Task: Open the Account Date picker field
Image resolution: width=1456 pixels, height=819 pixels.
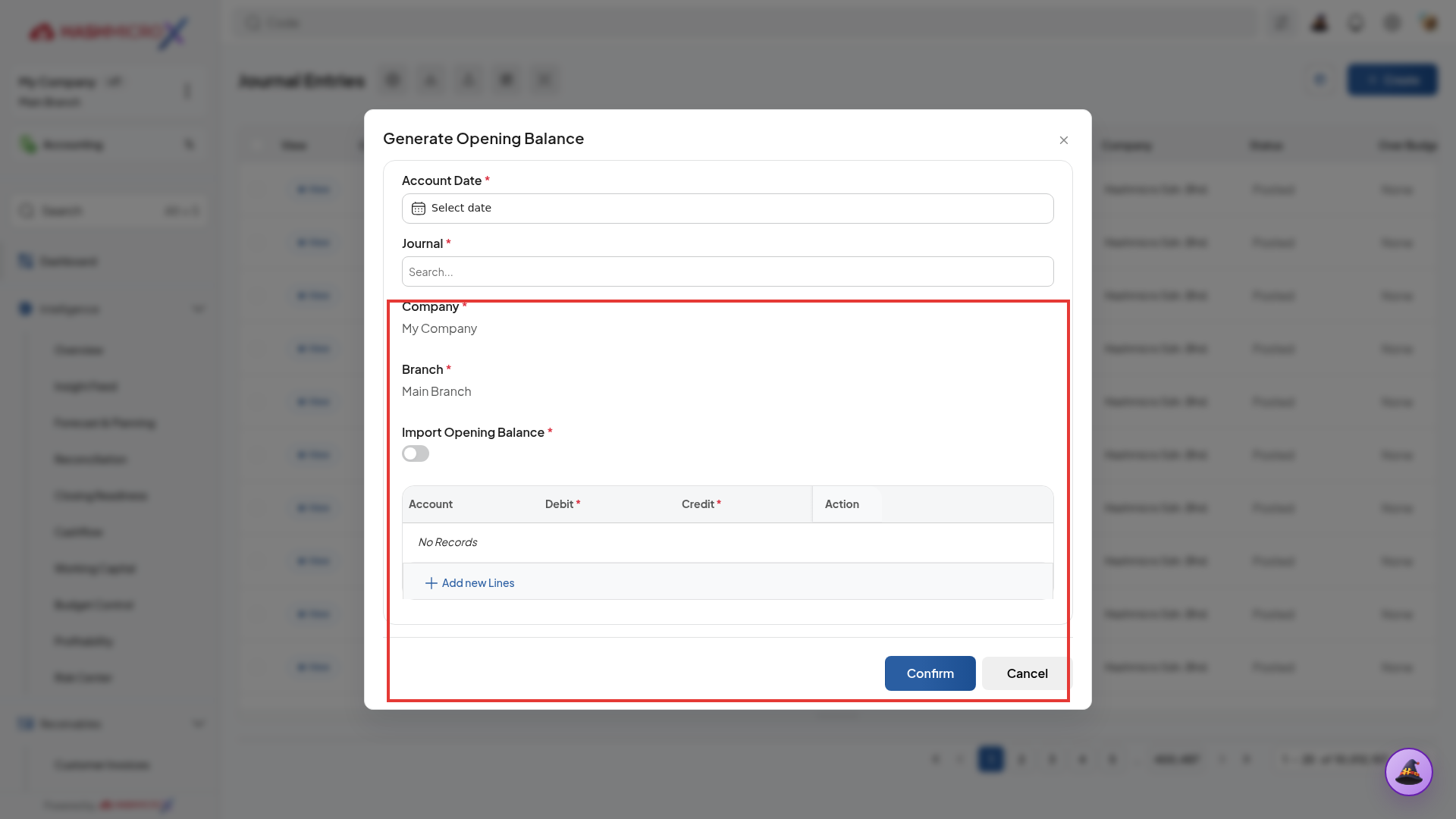Action: (727, 209)
